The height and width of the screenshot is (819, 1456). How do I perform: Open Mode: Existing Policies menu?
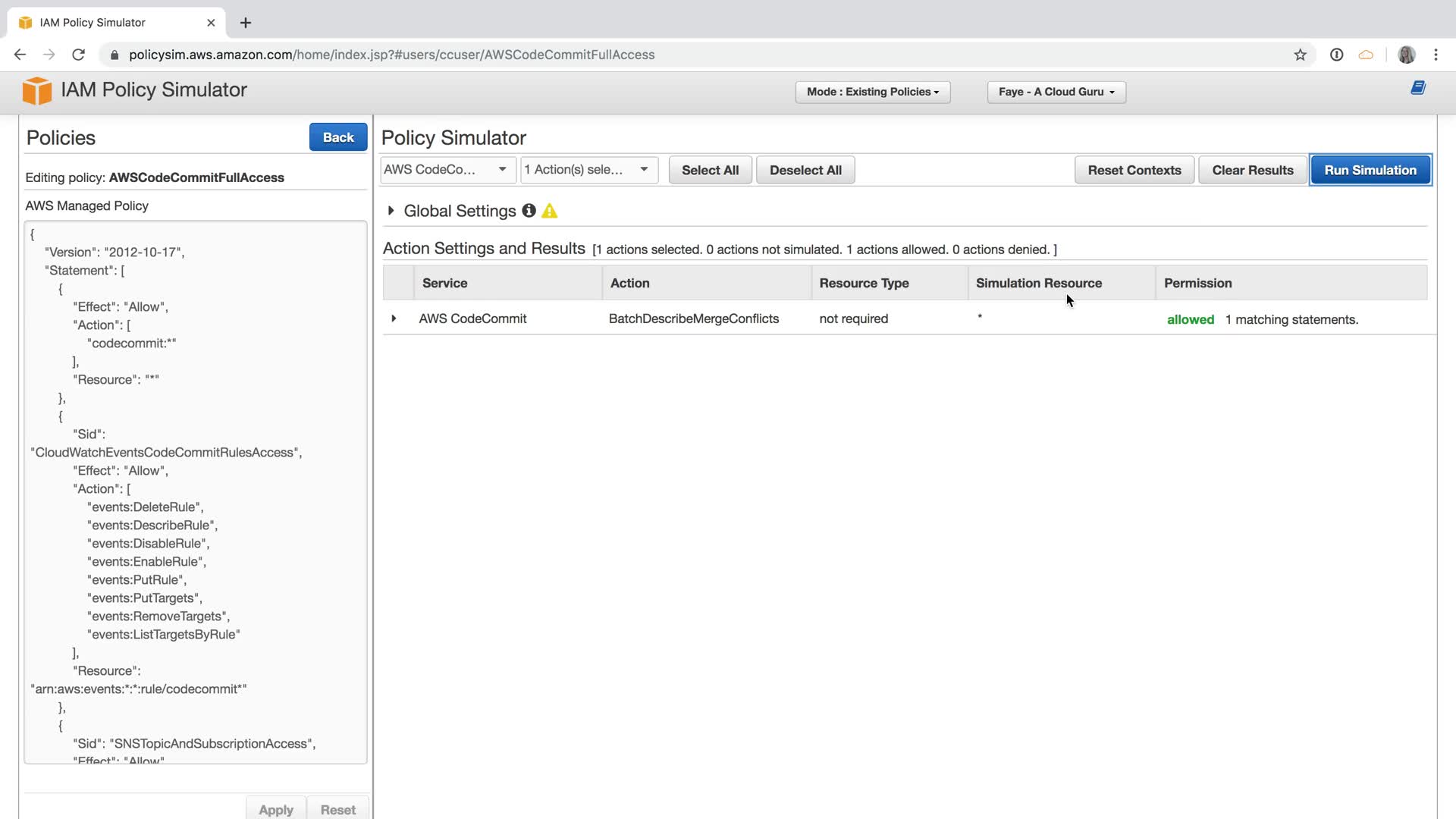point(872,92)
